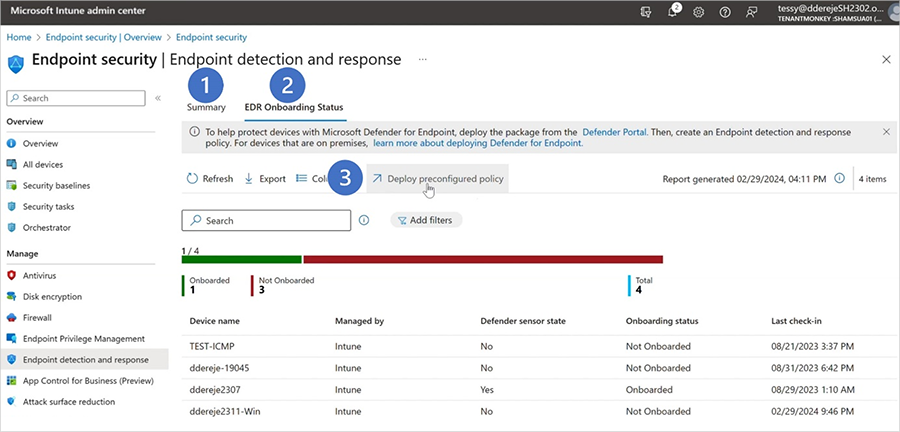Click the device Search field

pos(266,220)
